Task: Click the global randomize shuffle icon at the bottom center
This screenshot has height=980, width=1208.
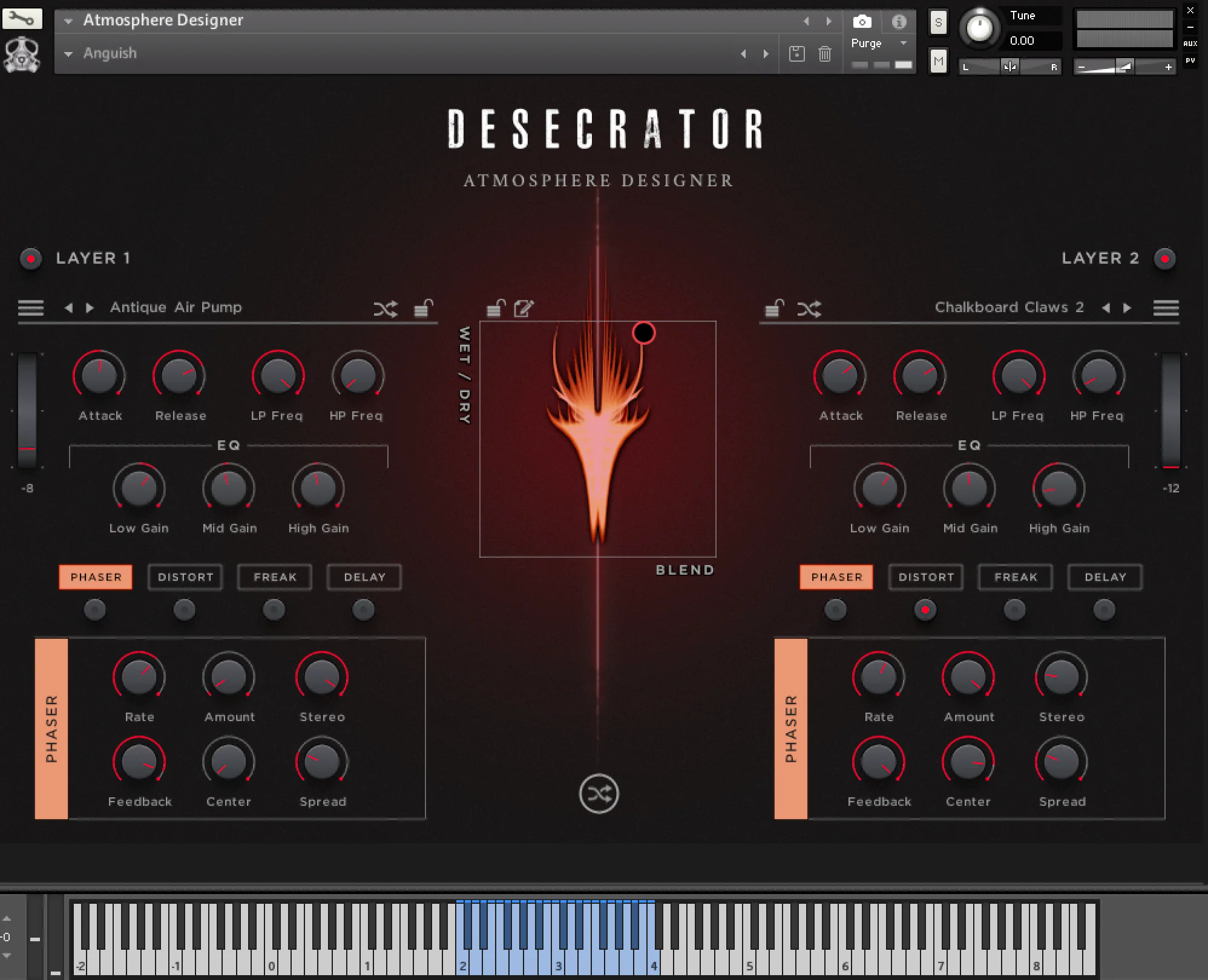Action: tap(599, 794)
